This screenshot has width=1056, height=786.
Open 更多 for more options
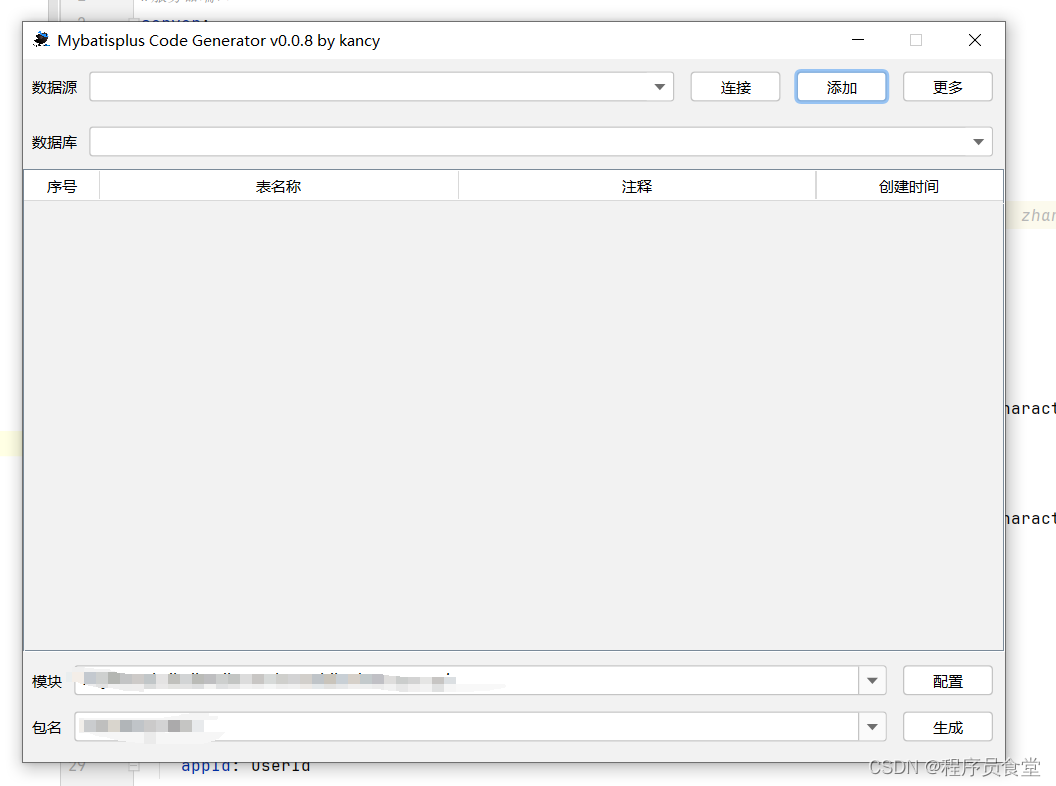click(x=947, y=86)
